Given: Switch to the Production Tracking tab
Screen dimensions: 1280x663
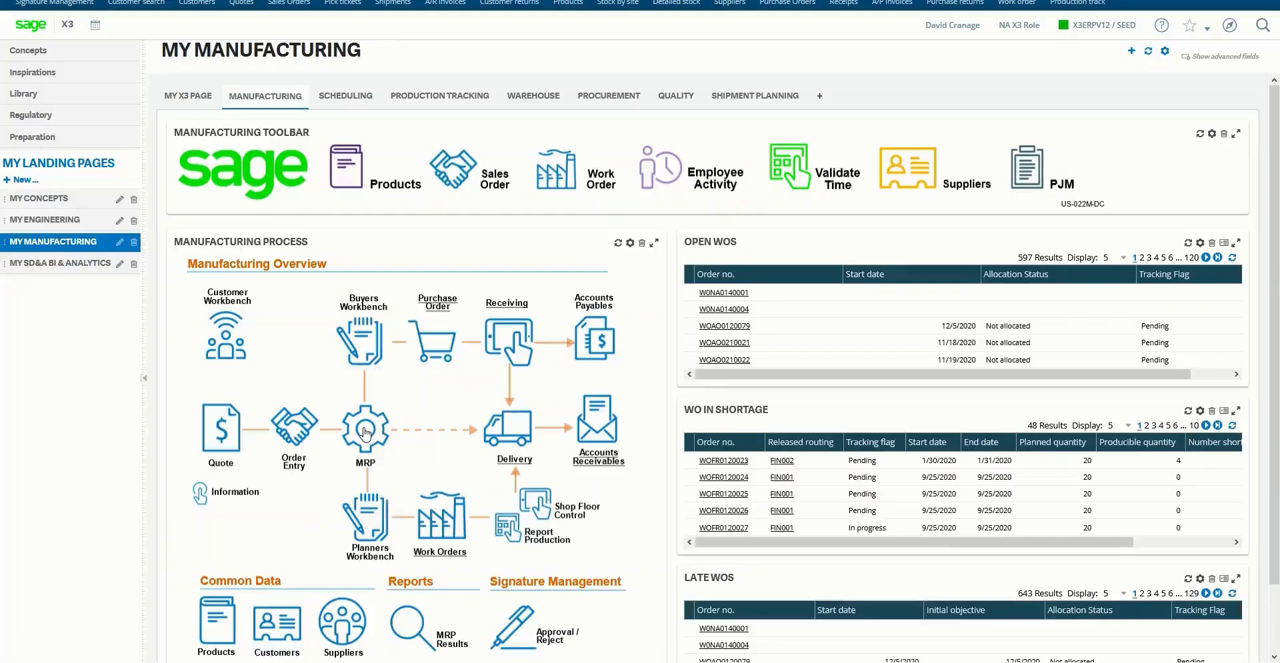Looking at the screenshot, I should [439, 96].
